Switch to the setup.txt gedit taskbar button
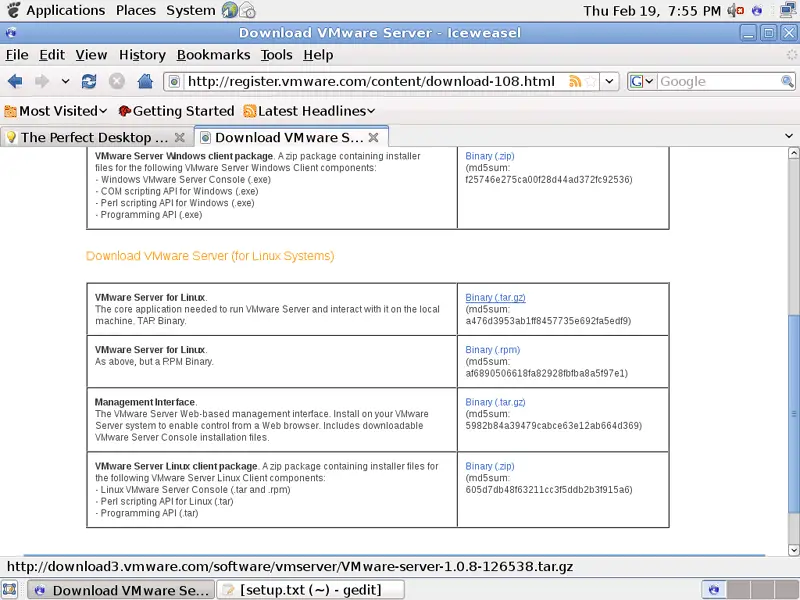The height and width of the screenshot is (600, 800). click(x=311, y=590)
